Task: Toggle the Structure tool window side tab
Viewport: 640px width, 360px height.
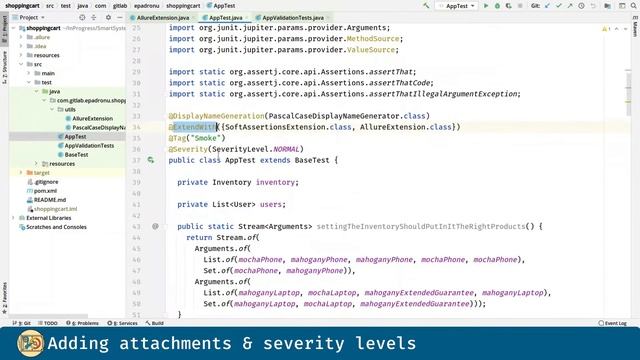Action: (x=4, y=67)
